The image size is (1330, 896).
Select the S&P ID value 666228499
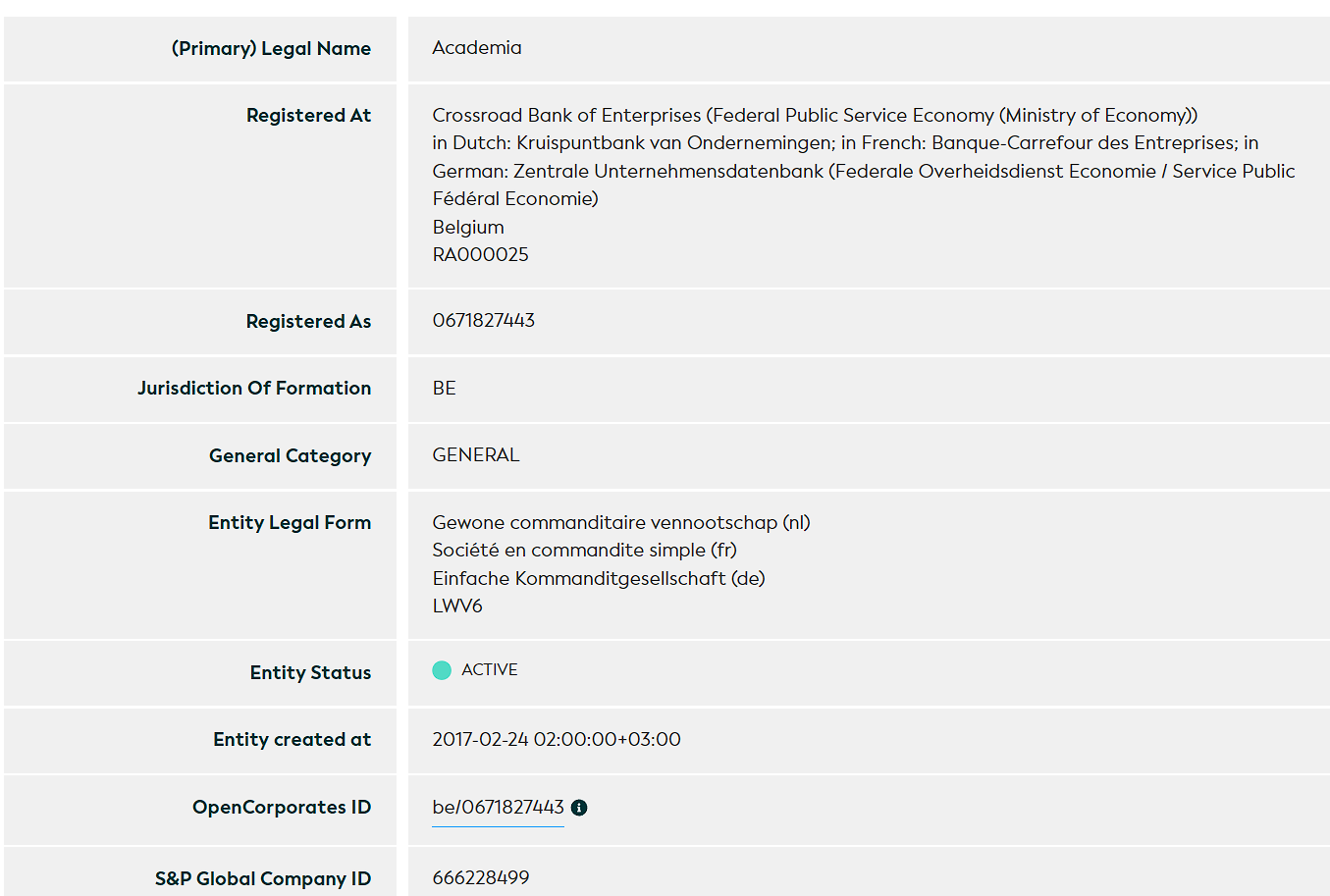coord(481,877)
